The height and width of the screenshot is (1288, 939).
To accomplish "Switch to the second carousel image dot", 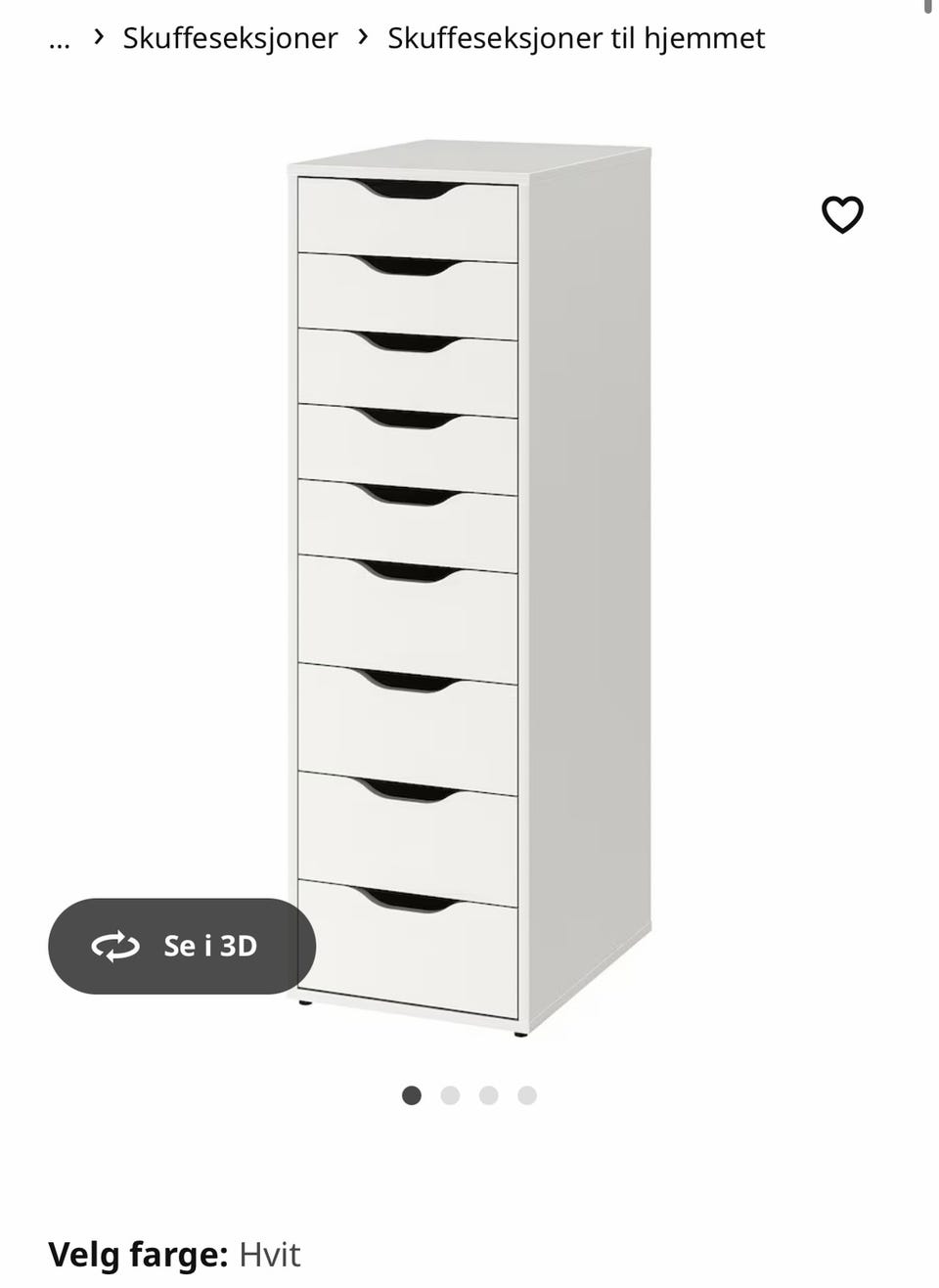I will [x=450, y=1095].
